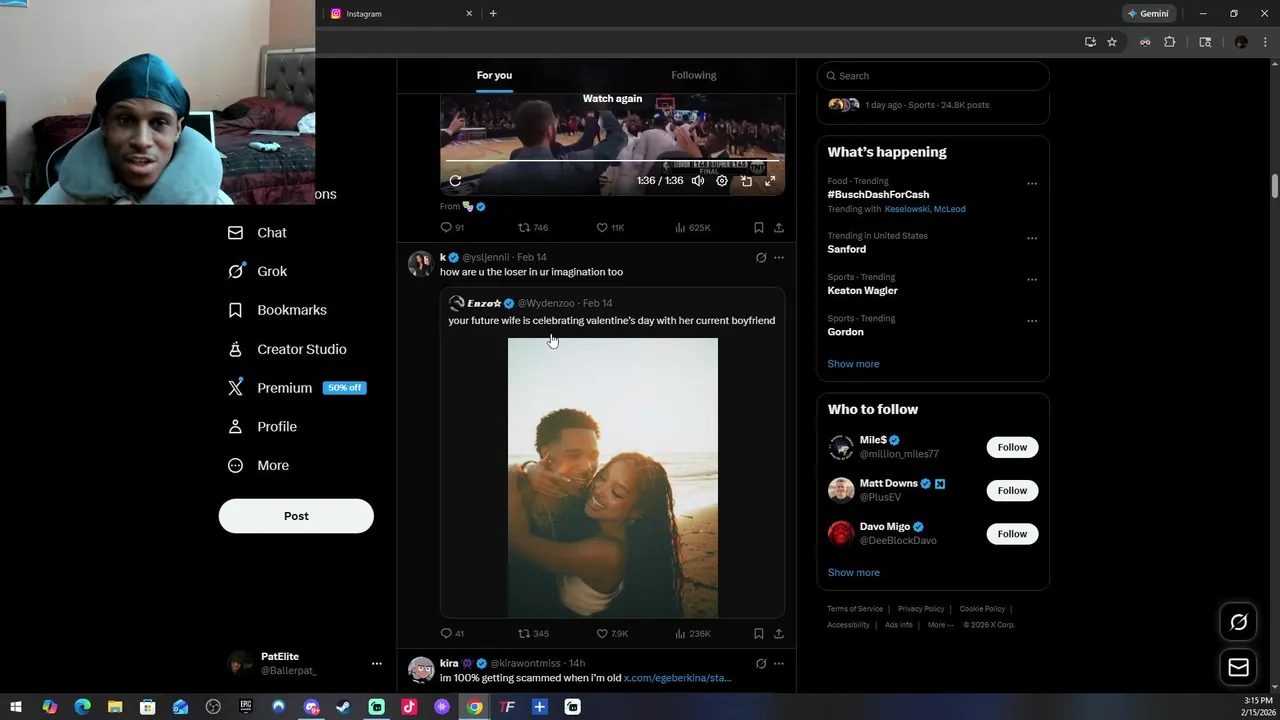1280x720 pixels.
Task: Open more options on @ysljennii post
Action: tap(779, 257)
